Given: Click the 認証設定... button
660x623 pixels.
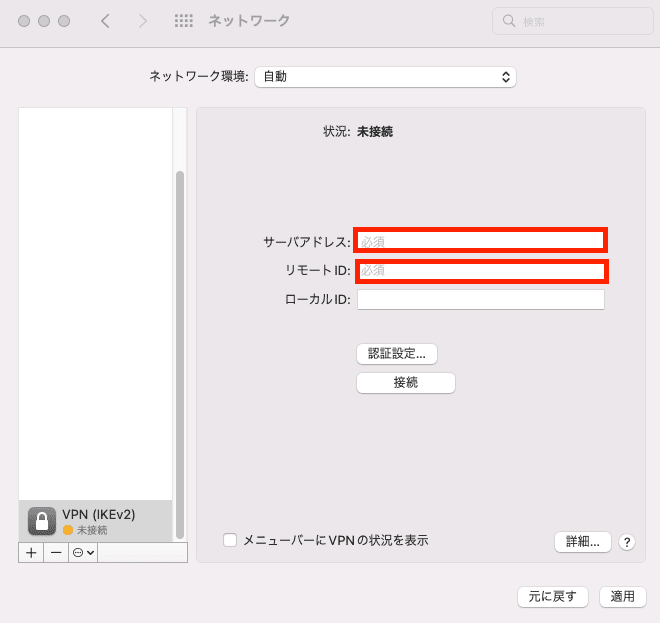Looking at the screenshot, I should tap(397, 354).
